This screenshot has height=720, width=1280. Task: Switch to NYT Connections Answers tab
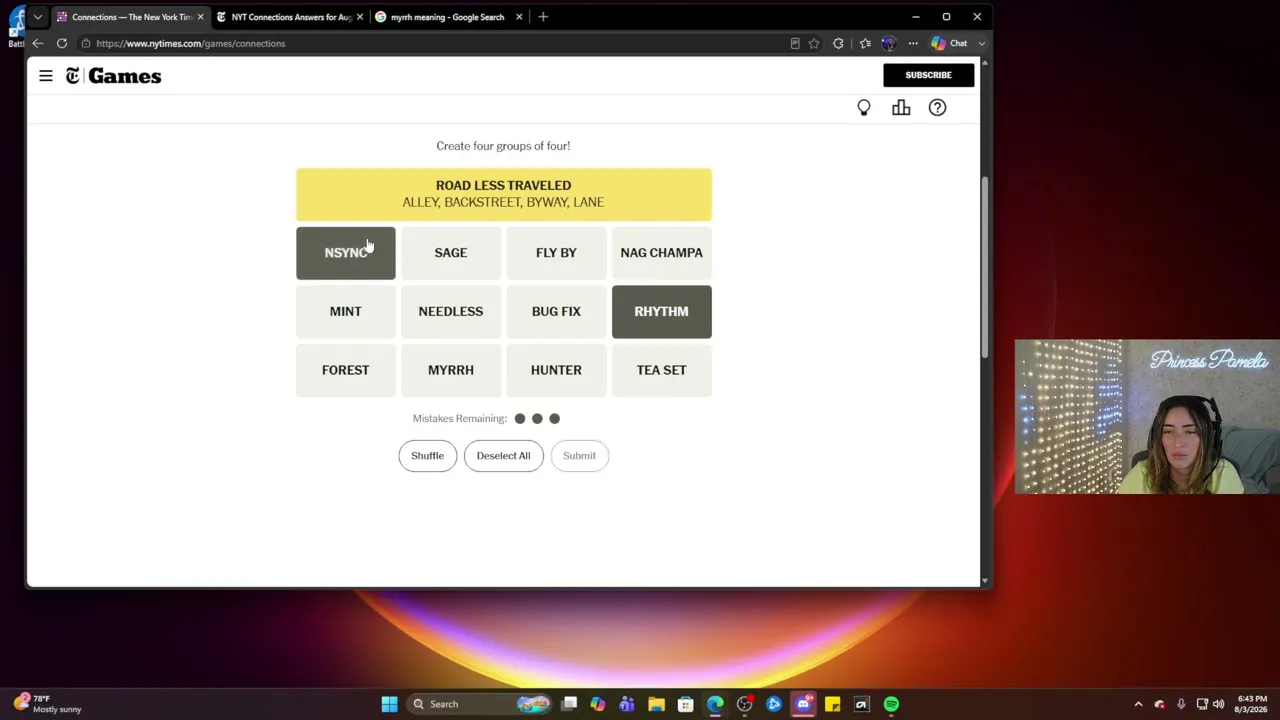point(288,17)
